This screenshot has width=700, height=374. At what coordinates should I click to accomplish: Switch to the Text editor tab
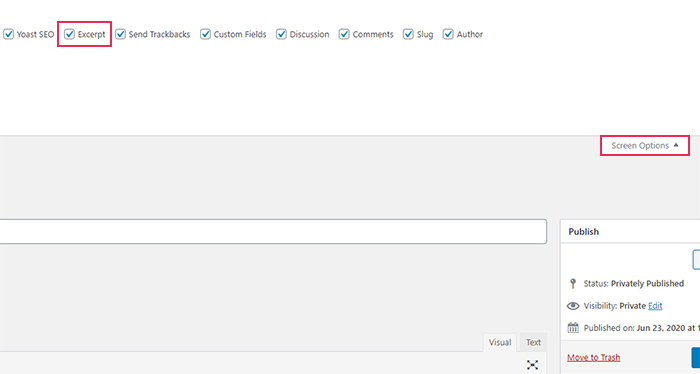[x=533, y=342]
